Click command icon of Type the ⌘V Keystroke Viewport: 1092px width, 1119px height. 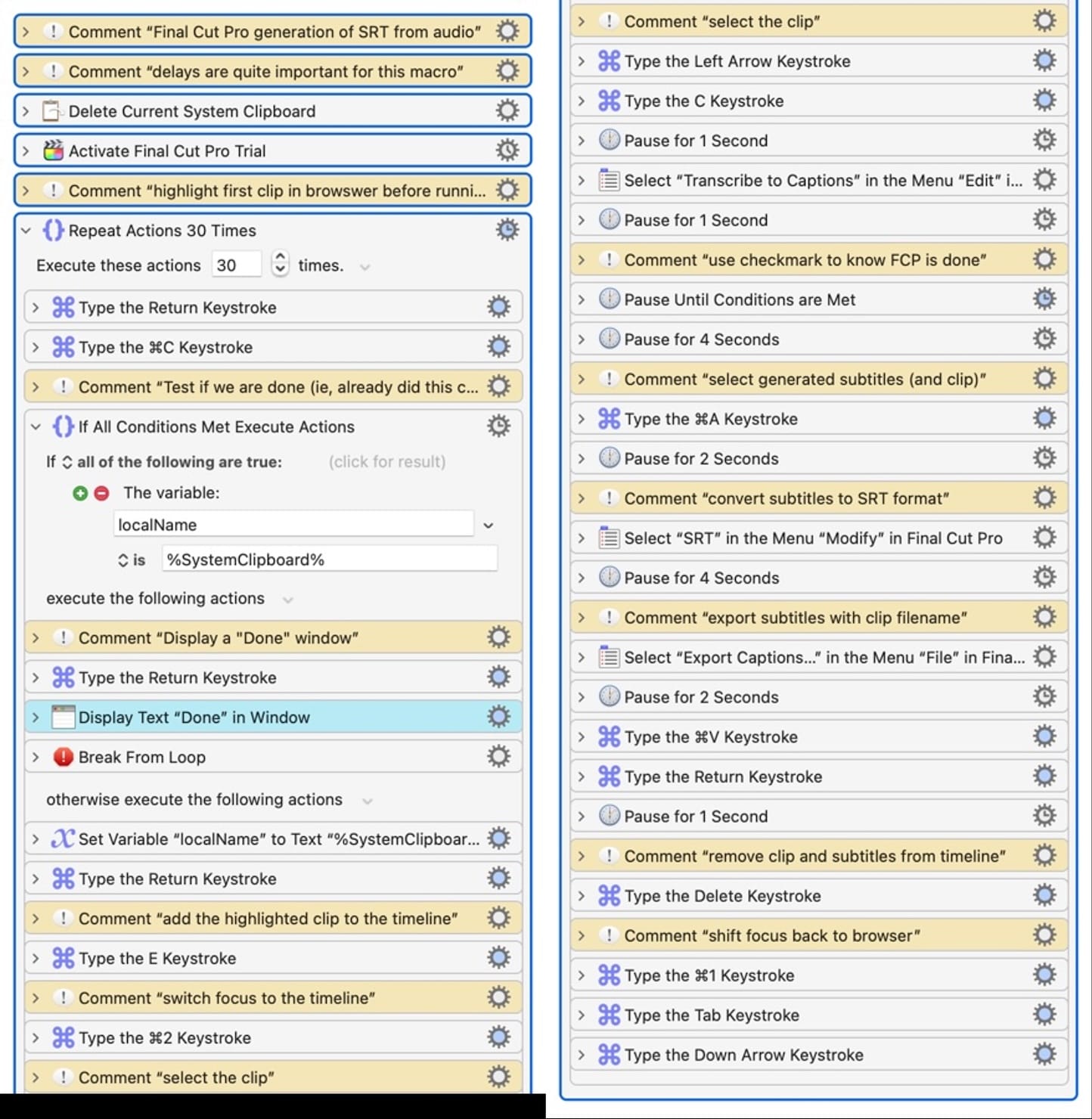pos(609,736)
